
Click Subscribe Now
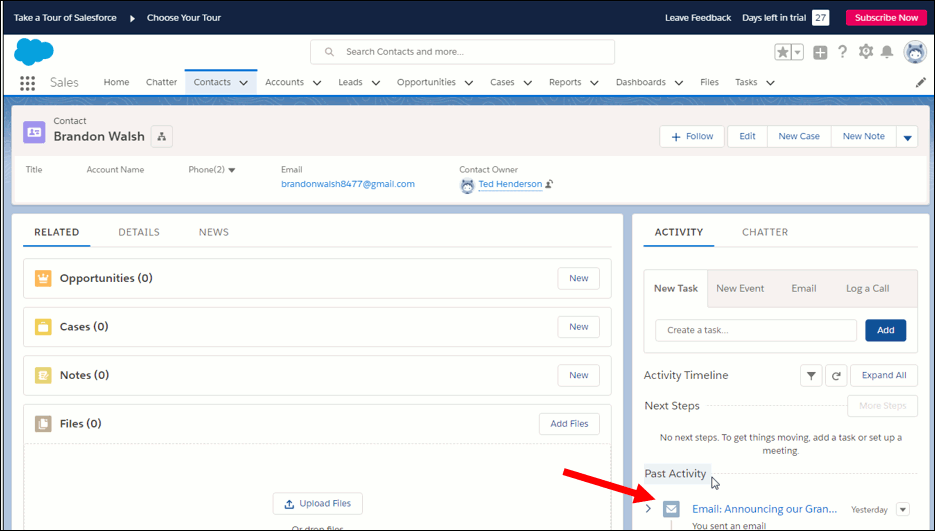pos(886,18)
